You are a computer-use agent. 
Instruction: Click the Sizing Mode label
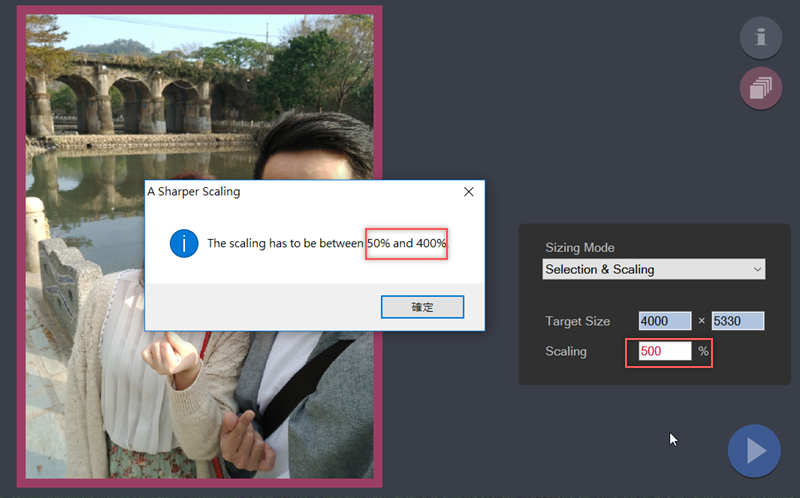580,247
